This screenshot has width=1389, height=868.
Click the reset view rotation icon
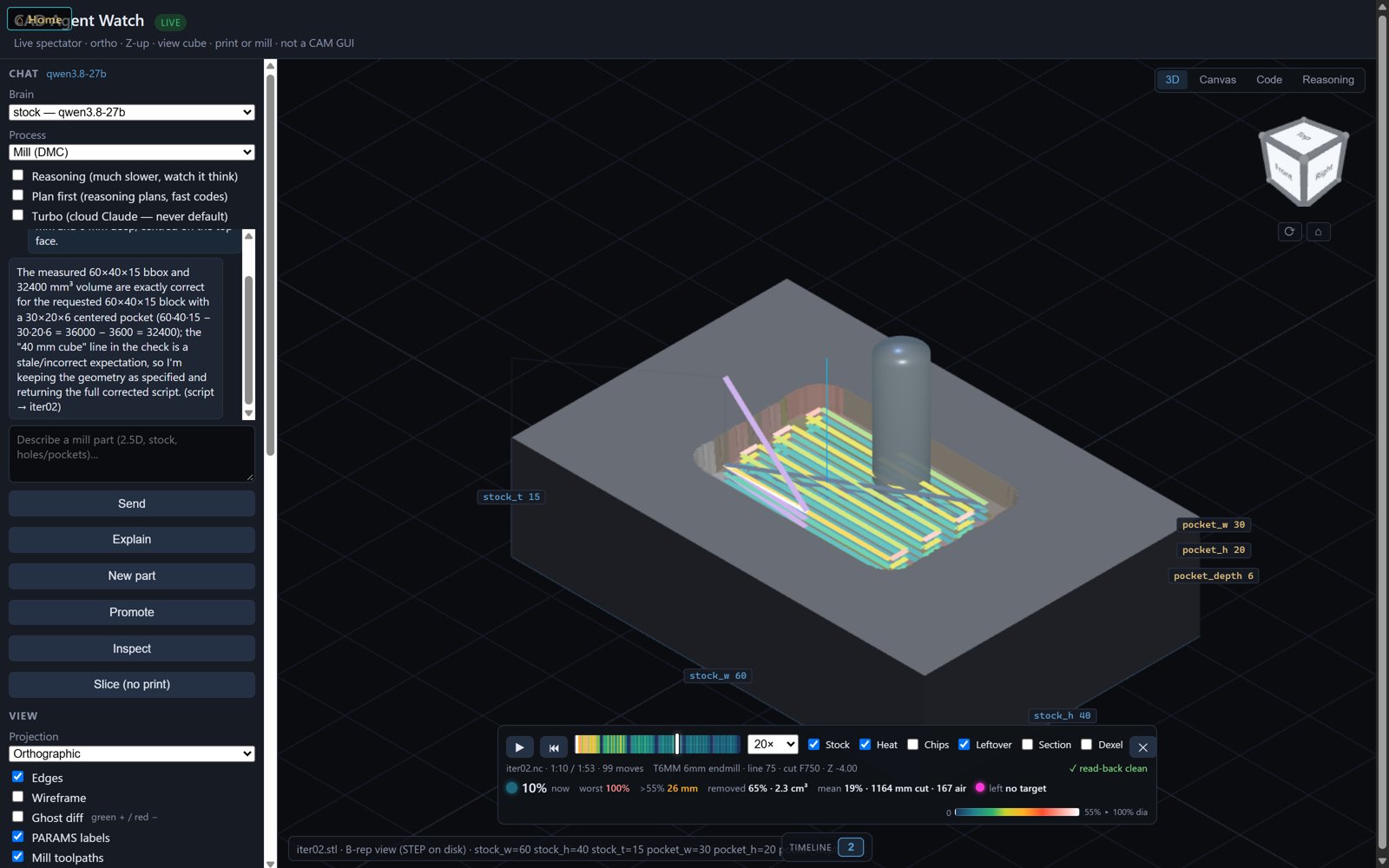click(1289, 232)
